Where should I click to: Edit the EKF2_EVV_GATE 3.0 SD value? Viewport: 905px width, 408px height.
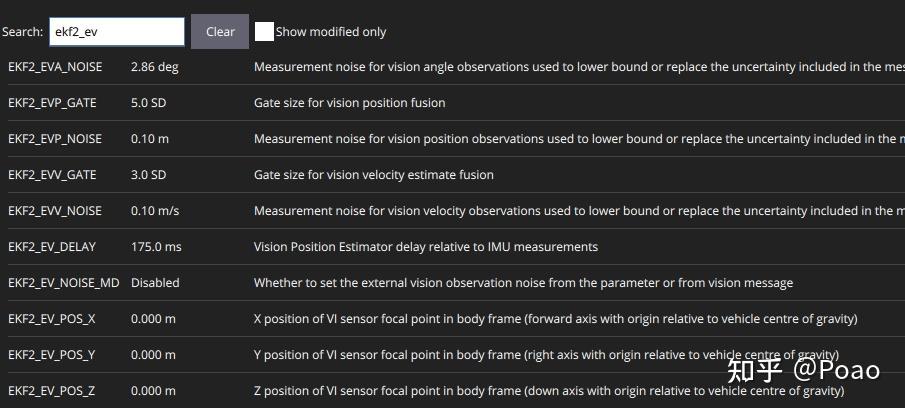coord(148,175)
